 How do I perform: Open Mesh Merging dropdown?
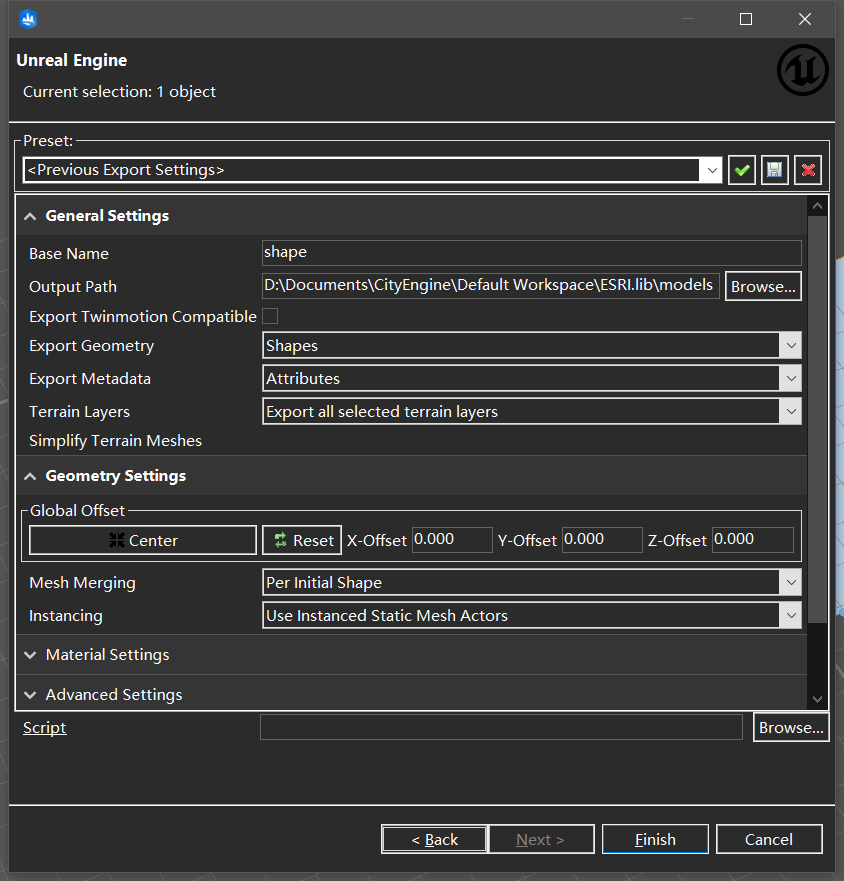(x=791, y=582)
